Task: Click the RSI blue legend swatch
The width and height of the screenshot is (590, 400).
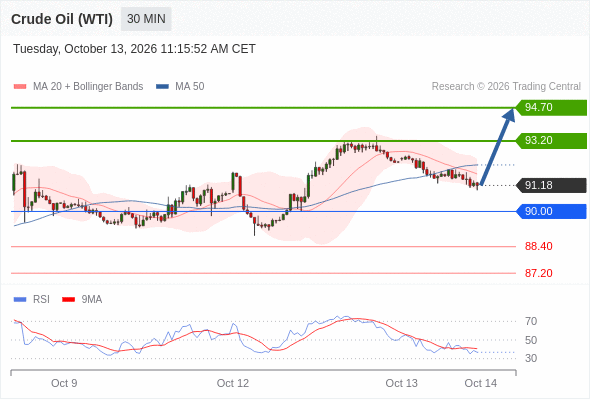Action: click(x=20, y=300)
